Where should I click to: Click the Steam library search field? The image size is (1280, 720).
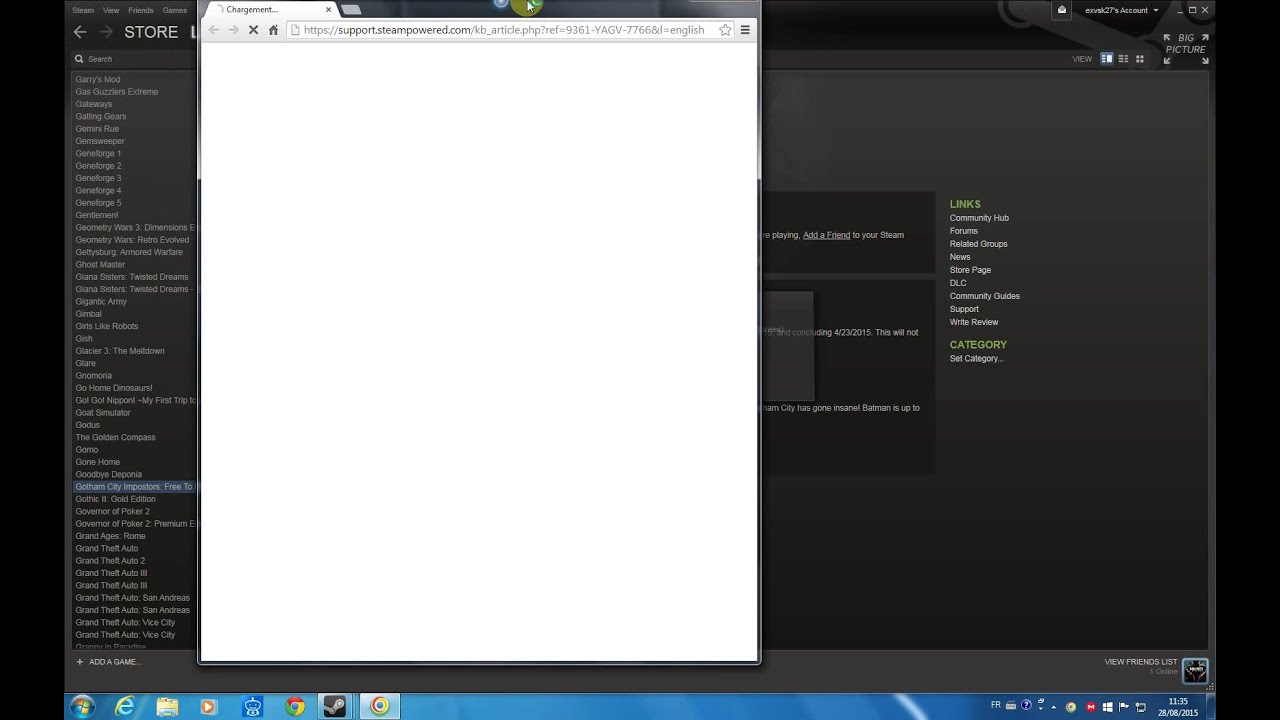135,59
